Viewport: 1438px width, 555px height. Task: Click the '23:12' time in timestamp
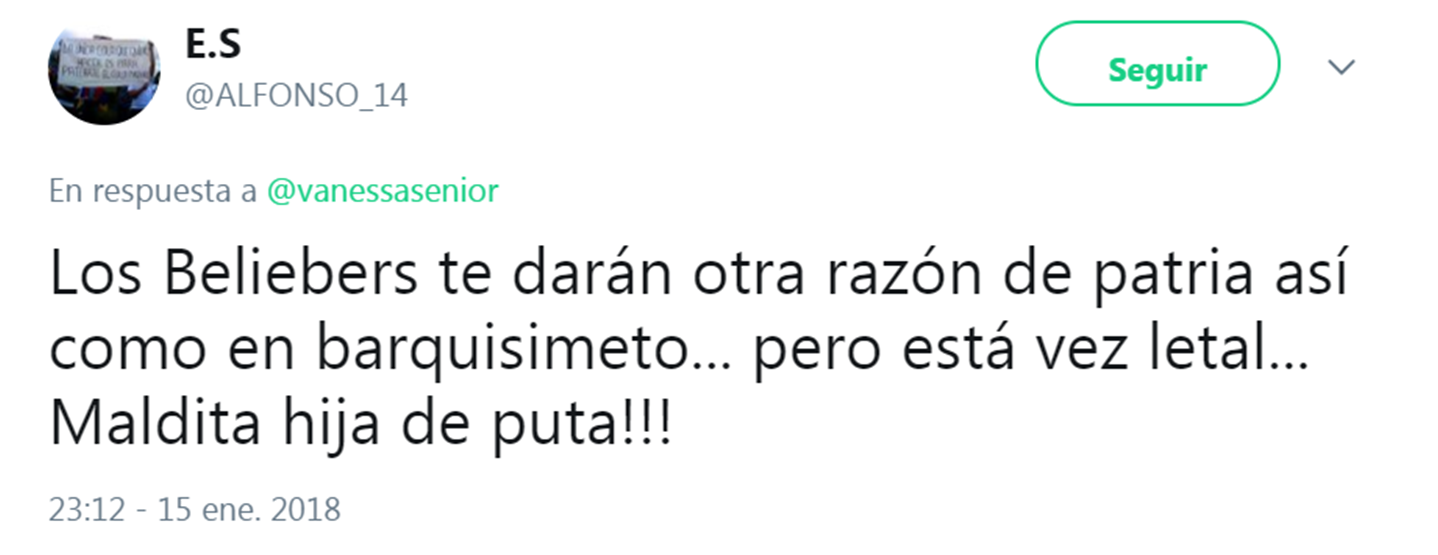click(85, 510)
